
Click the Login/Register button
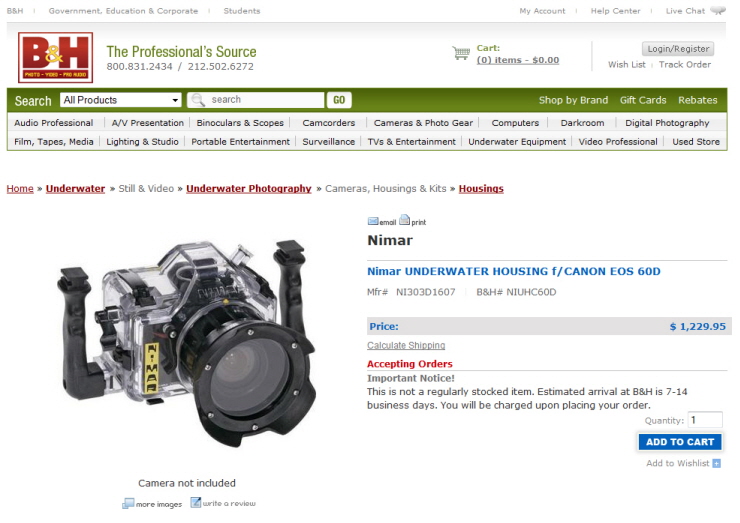[x=678, y=49]
